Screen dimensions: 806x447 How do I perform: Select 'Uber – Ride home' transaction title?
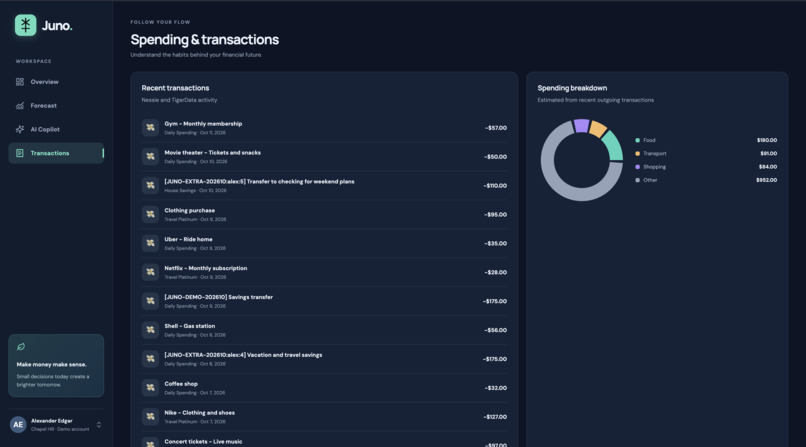click(188, 239)
